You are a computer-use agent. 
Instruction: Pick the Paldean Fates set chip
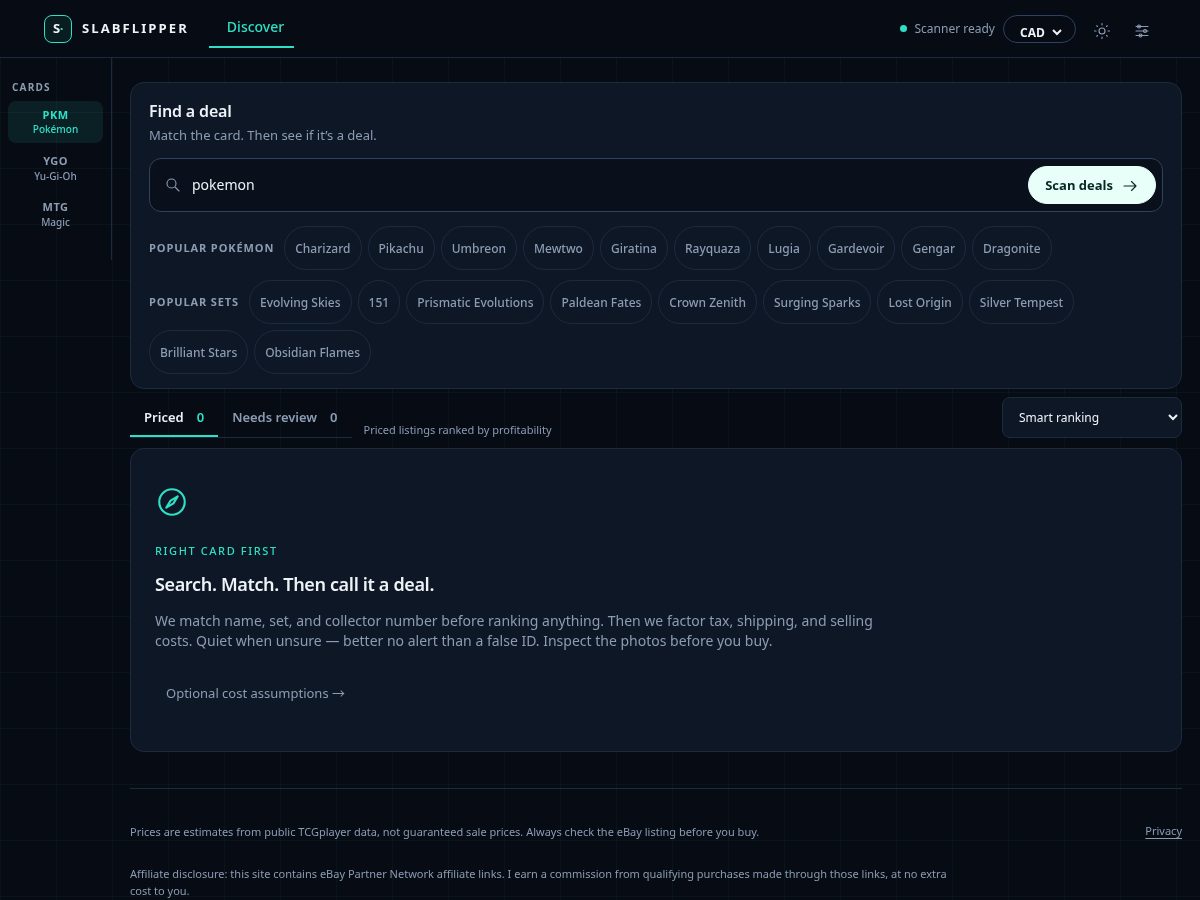[x=601, y=302]
